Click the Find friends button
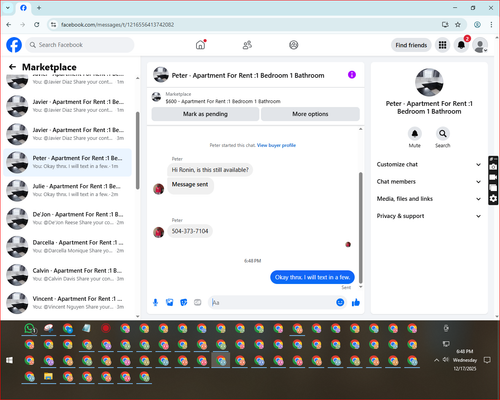The height and width of the screenshot is (400, 500). click(411, 45)
